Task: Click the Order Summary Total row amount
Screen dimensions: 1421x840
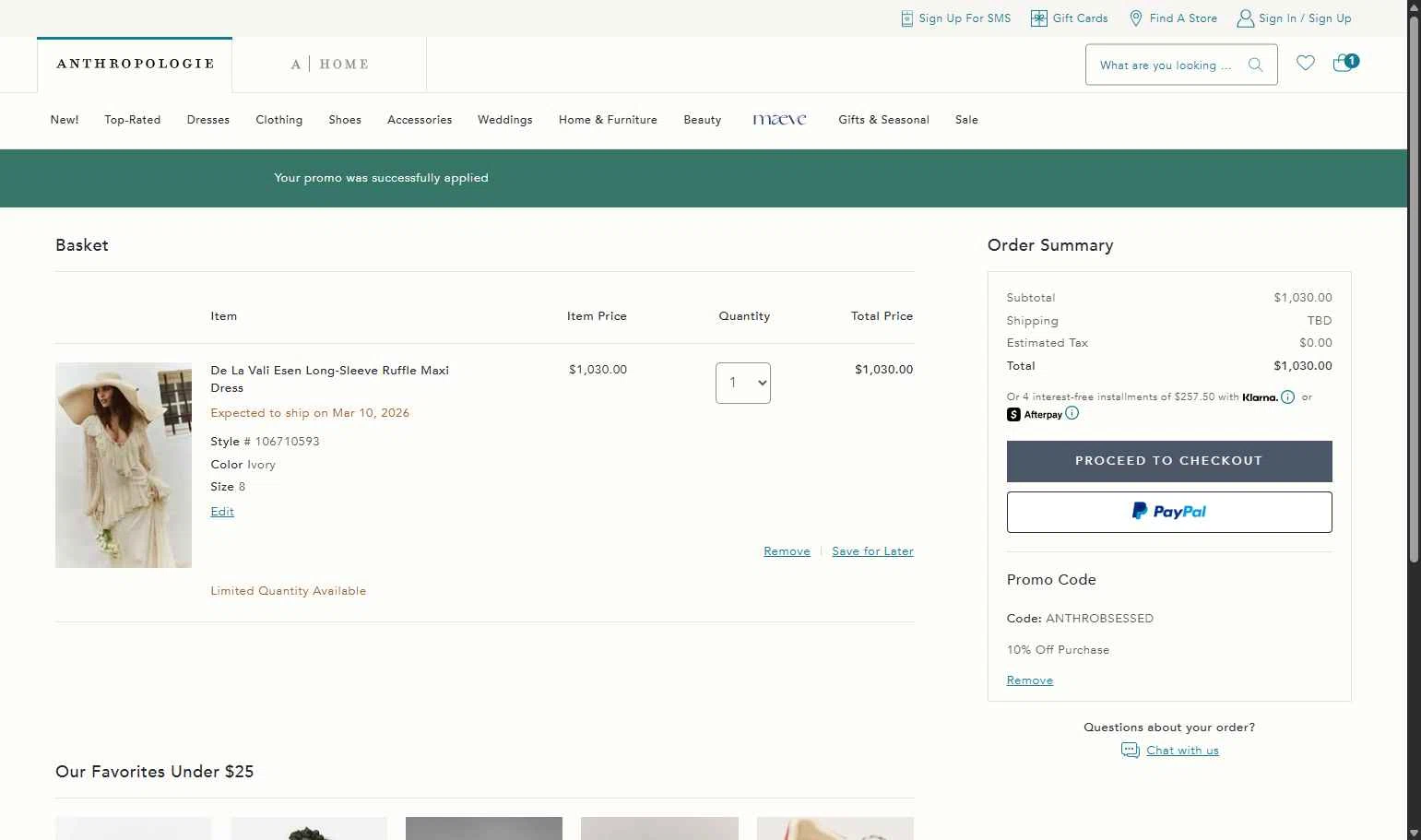Action: click(1303, 366)
